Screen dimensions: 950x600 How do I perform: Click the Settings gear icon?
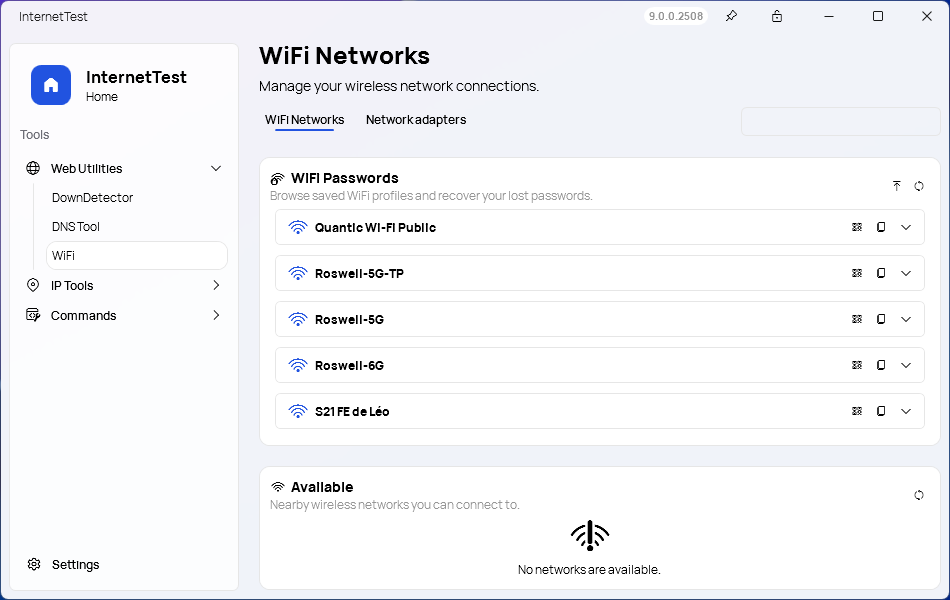pyautogui.click(x=34, y=564)
